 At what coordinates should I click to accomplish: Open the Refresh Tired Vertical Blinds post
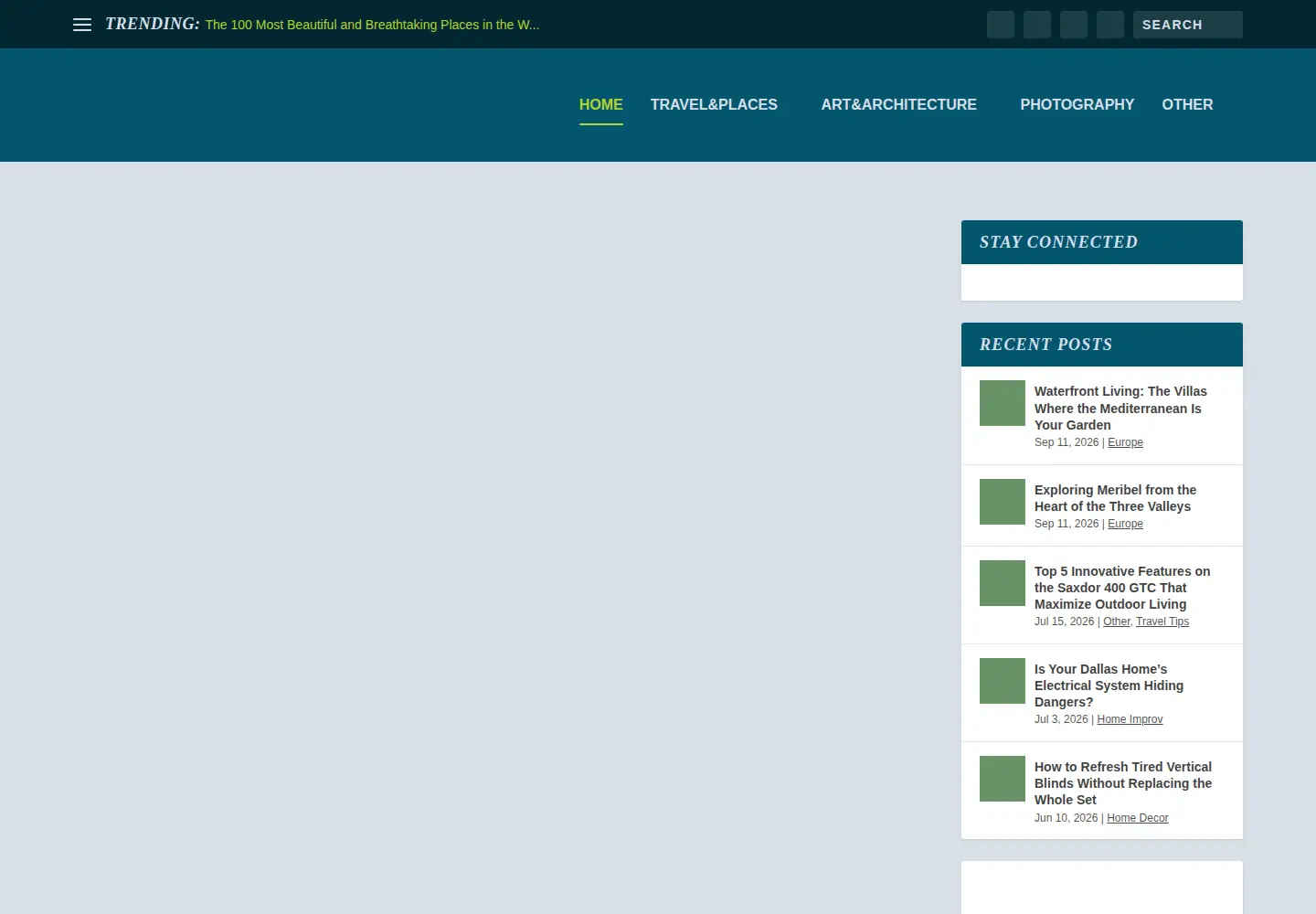(x=1123, y=783)
